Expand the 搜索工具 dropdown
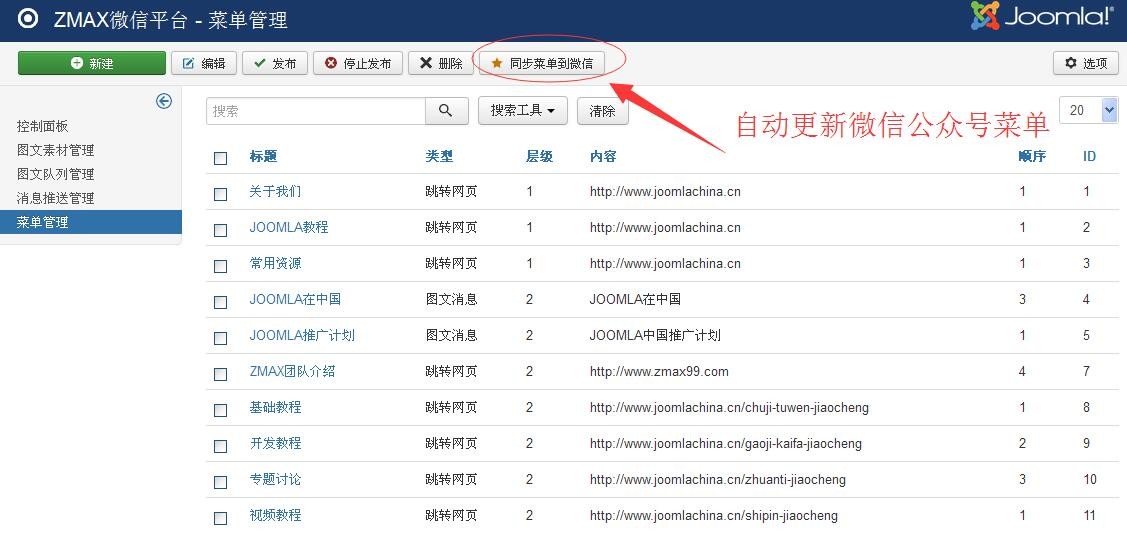The height and width of the screenshot is (537, 1127). coord(522,111)
